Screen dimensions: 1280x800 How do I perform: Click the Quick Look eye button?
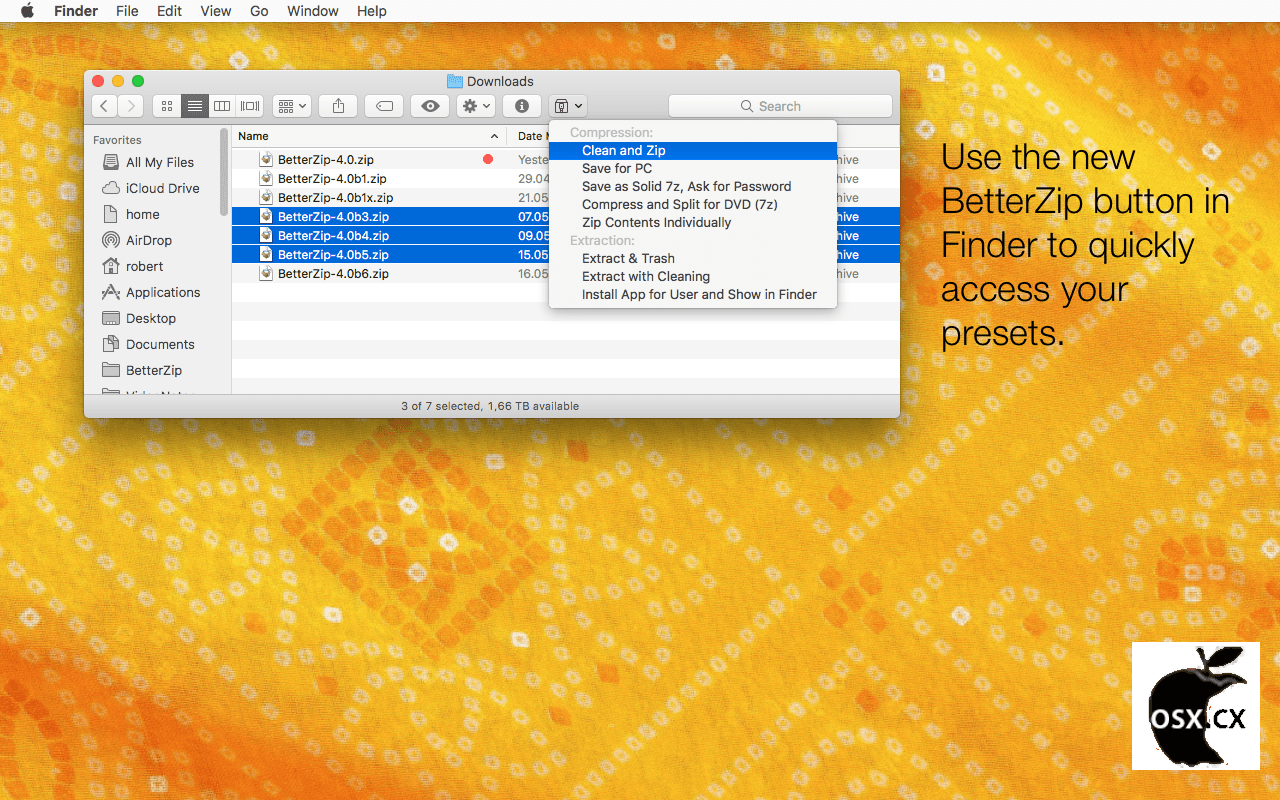click(430, 106)
